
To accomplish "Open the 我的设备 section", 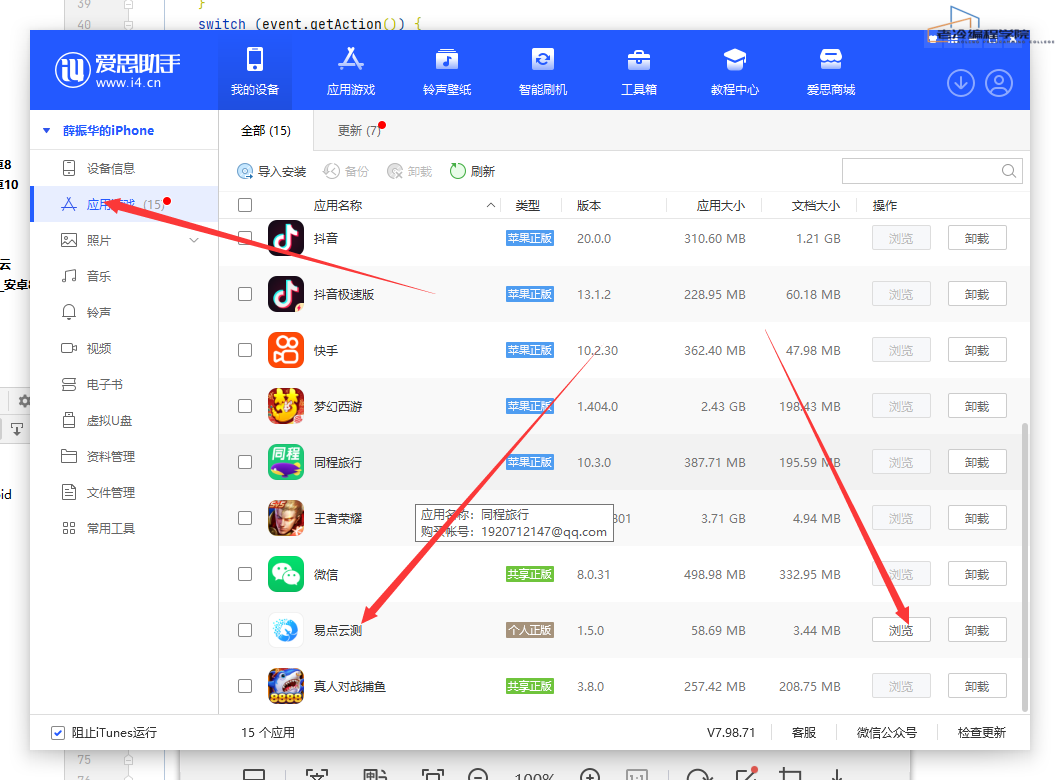I will [x=255, y=71].
